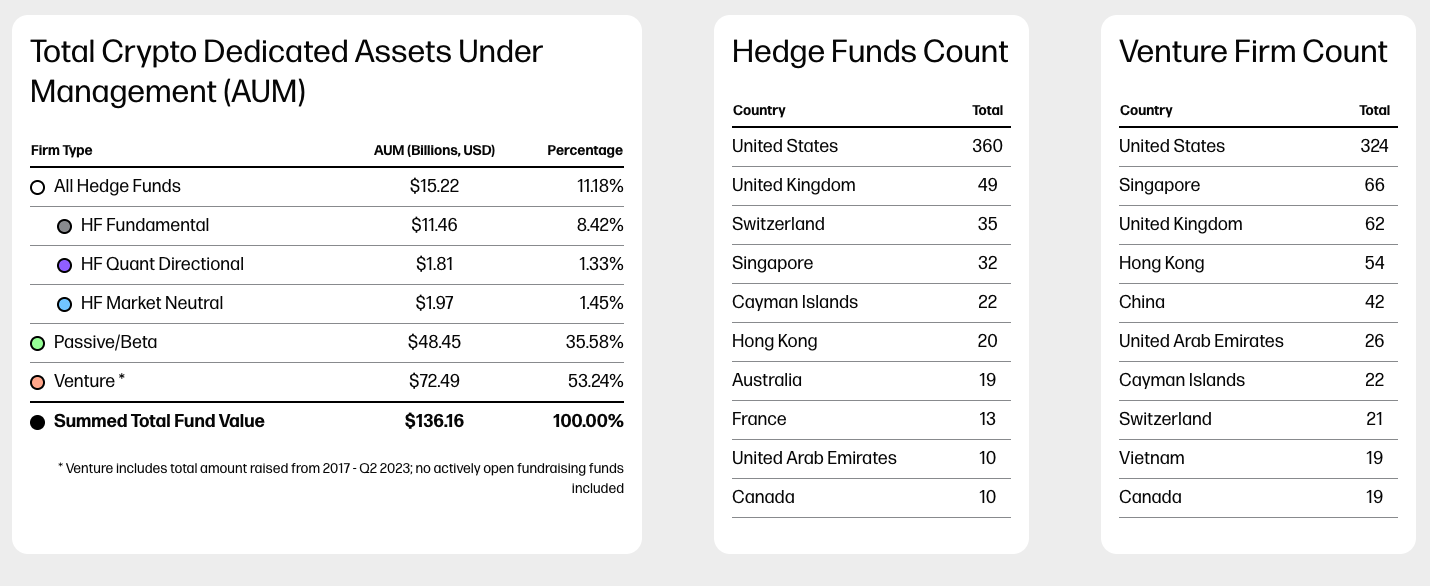Click the AUM (Billions, USD) column header
1430x586 pixels.
click(434, 150)
